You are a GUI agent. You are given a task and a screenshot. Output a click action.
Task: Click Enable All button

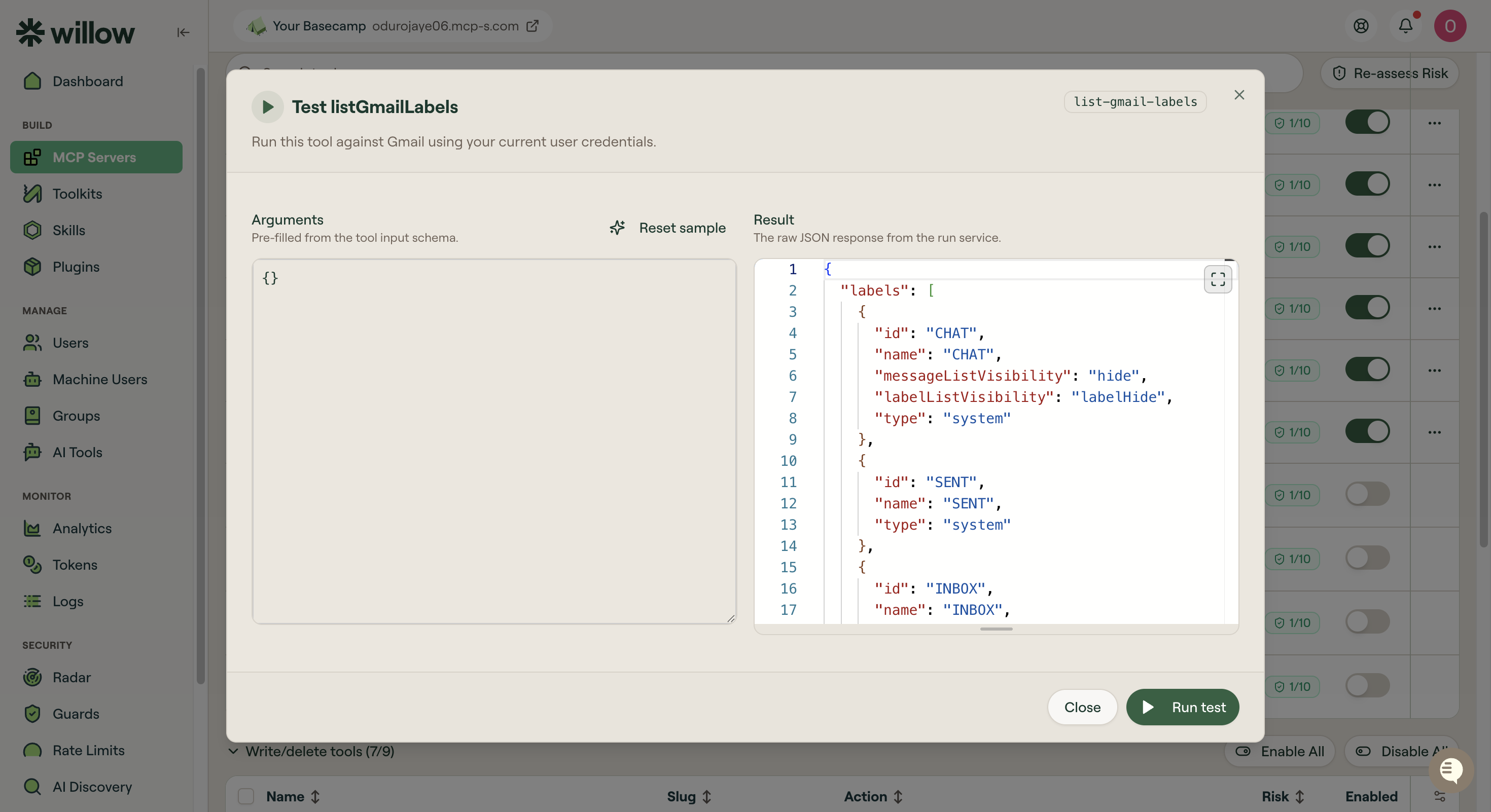pyautogui.click(x=1280, y=751)
